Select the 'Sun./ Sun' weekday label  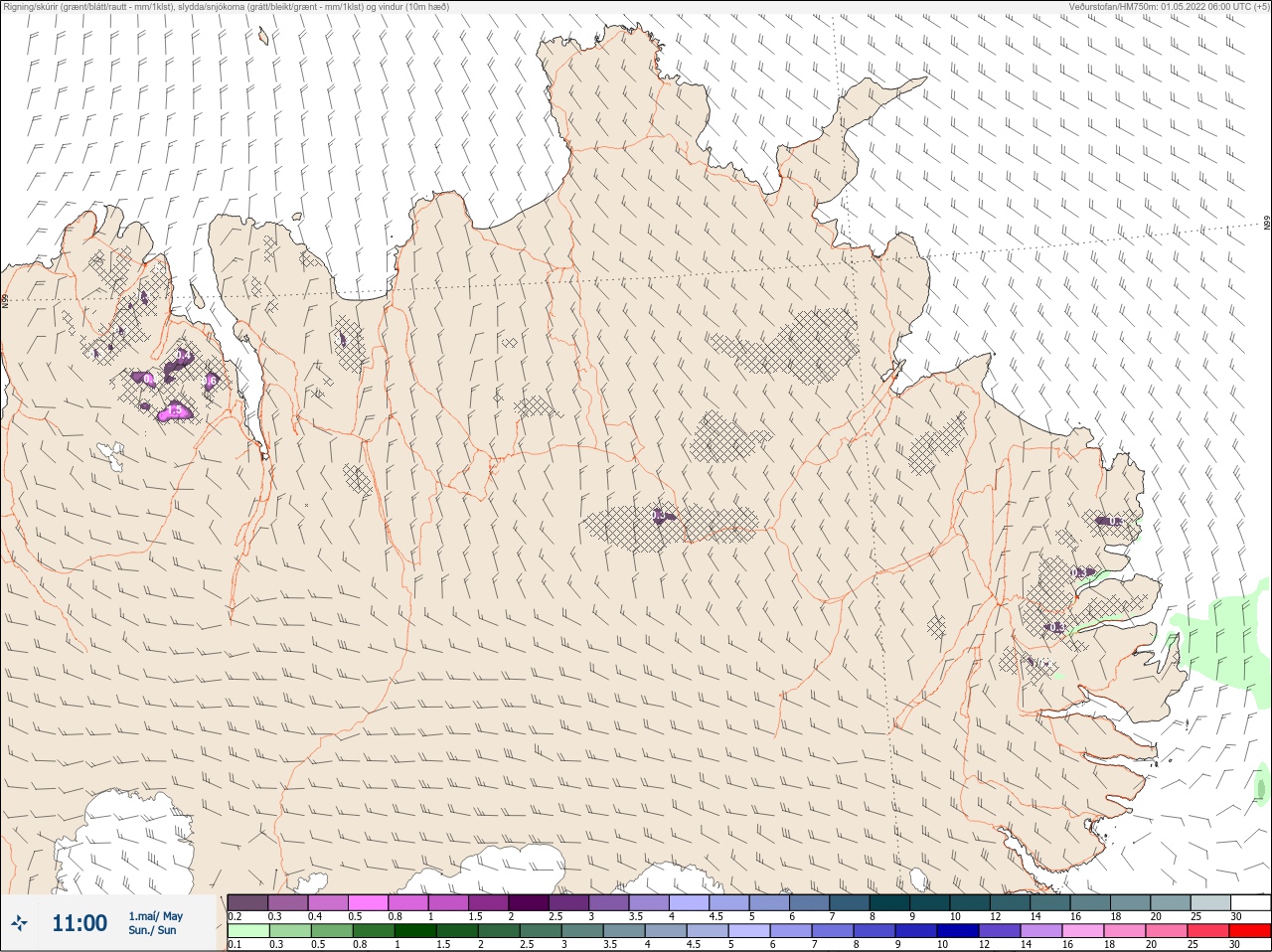pos(153,930)
